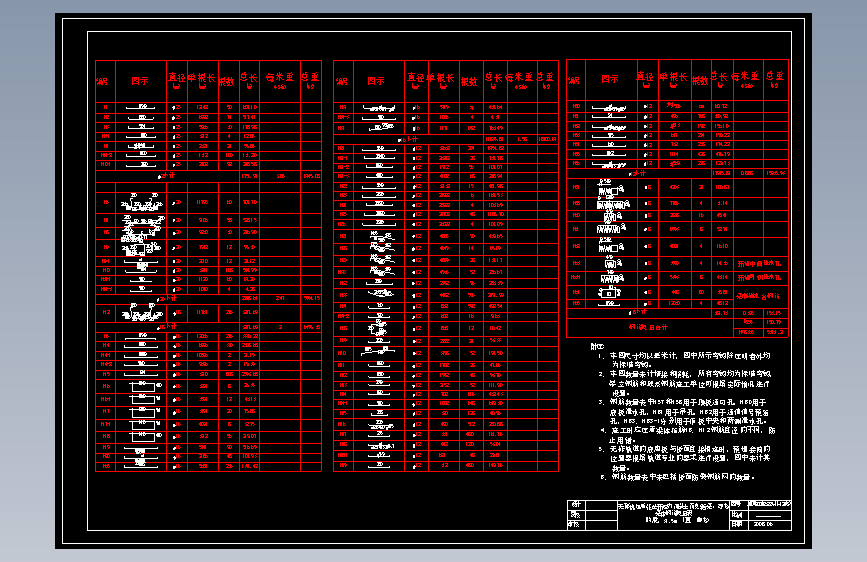
Task: Click note 4 beginning 施工时
Action: point(688,435)
